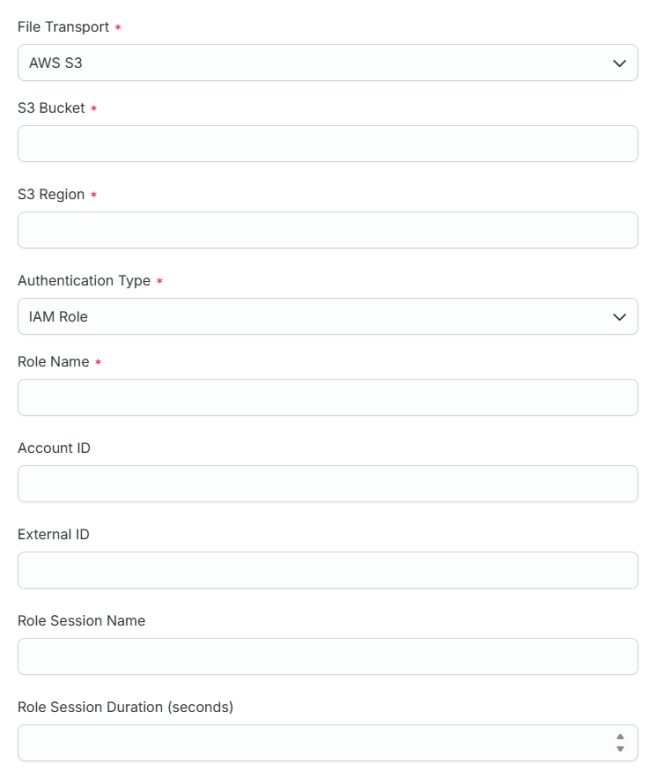Click the Role Name label
This screenshot has height=778, width=656.
(x=54, y=362)
